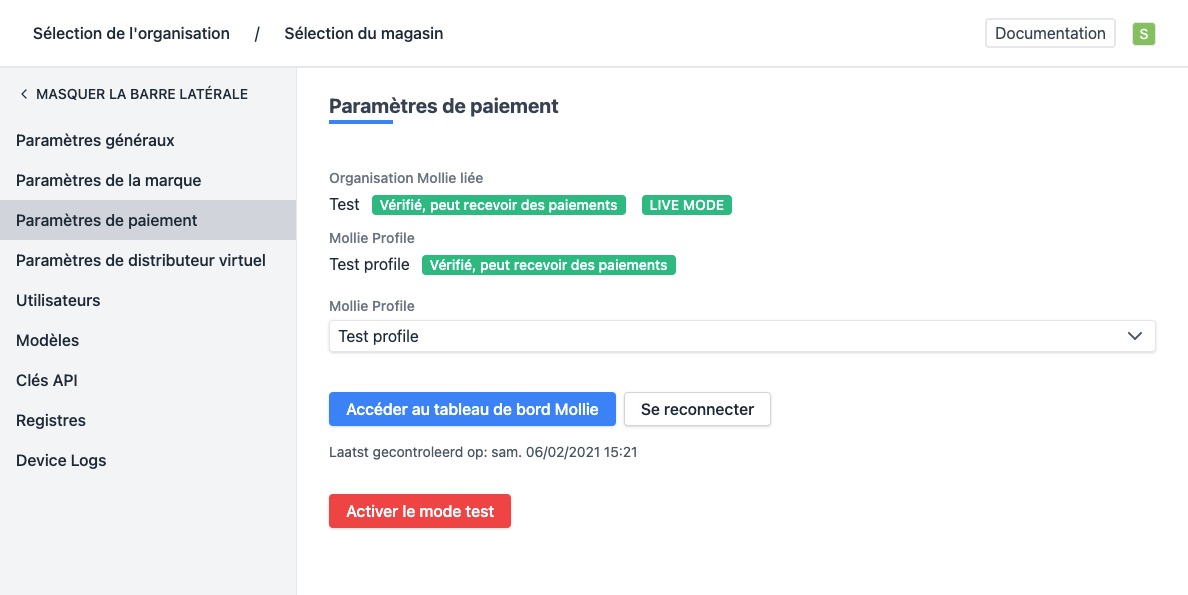Open Sélection de l'organisation selector
The image size is (1188, 595).
[131, 34]
